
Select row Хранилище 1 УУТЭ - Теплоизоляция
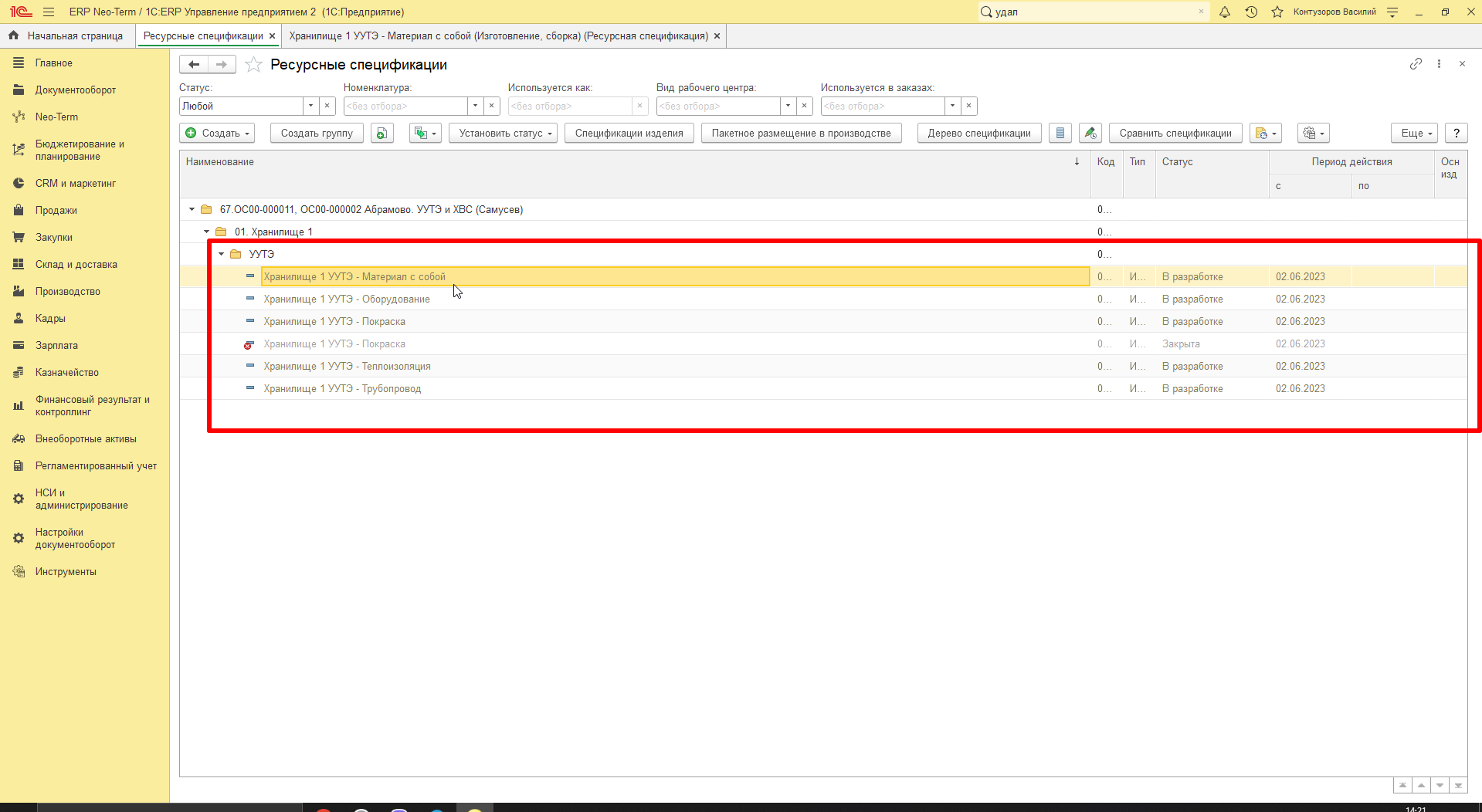coord(823,366)
